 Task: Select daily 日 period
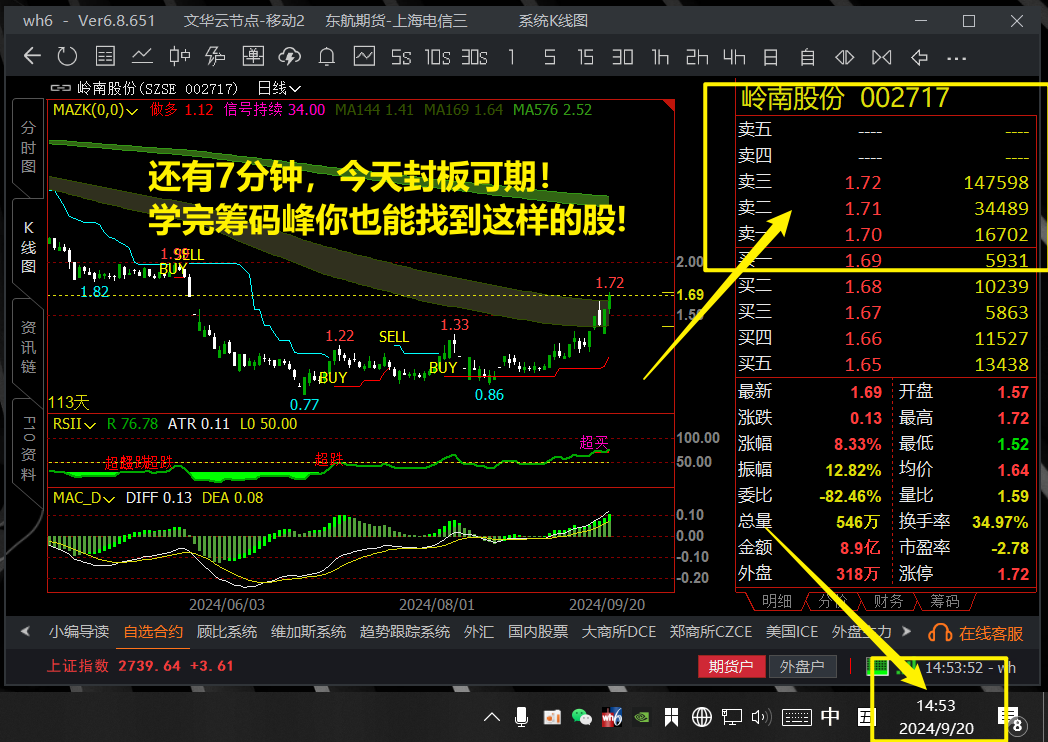(771, 57)
